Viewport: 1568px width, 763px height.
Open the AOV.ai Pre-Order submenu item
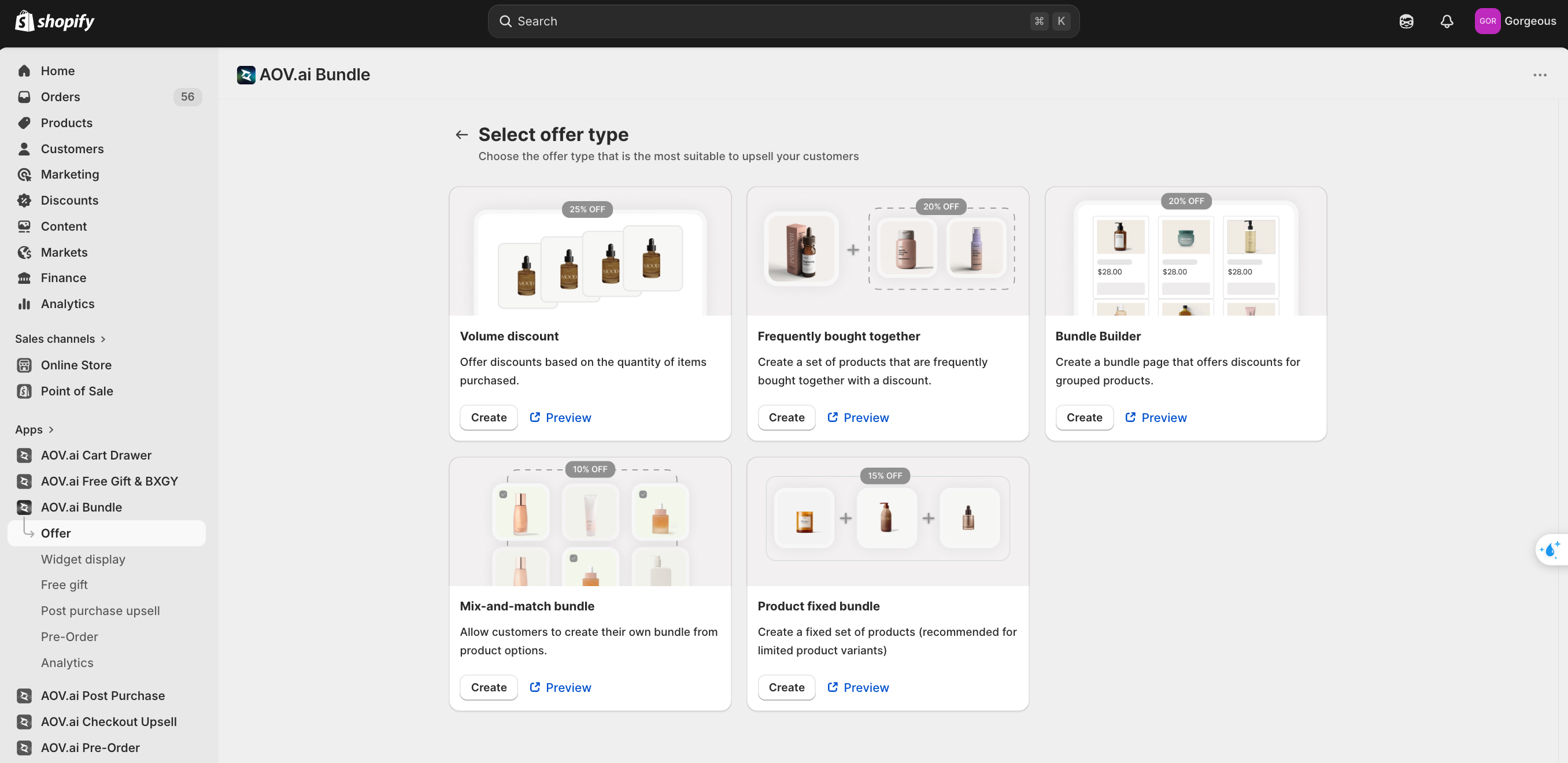pos(69,637)
